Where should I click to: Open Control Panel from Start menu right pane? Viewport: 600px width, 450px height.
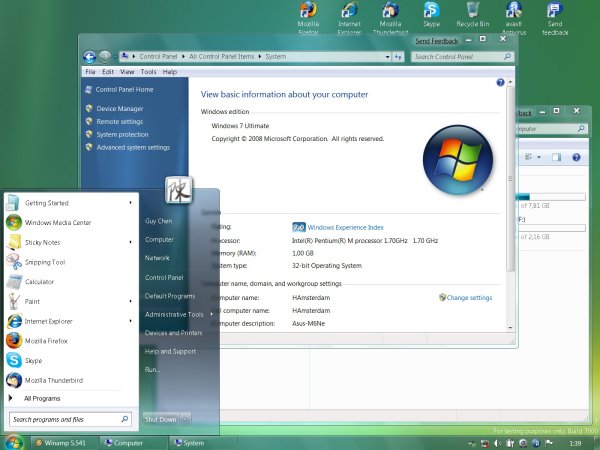coord(164,277)
